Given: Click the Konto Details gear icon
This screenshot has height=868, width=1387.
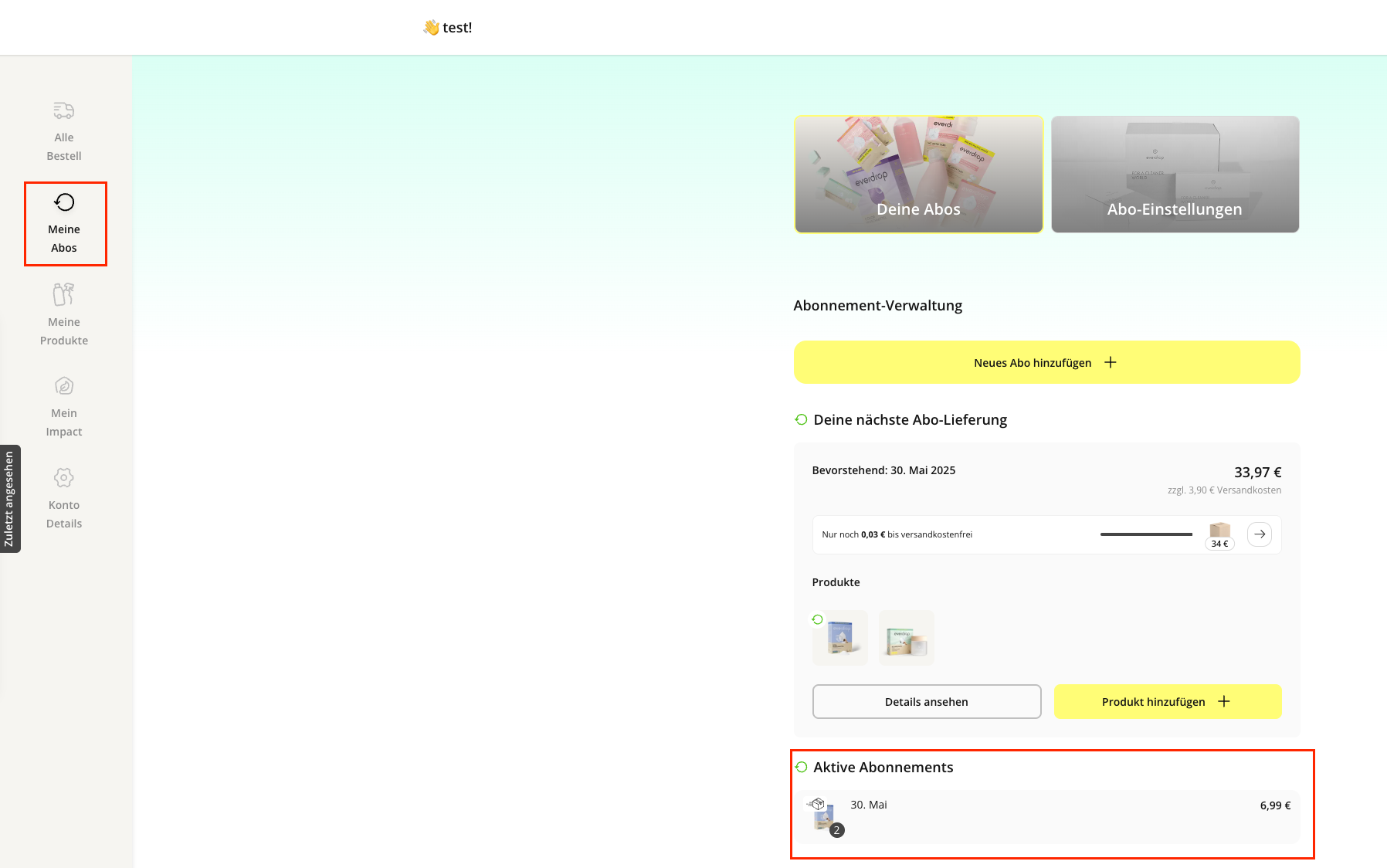Looking at the screenshot, I should [x=64, y=477].
